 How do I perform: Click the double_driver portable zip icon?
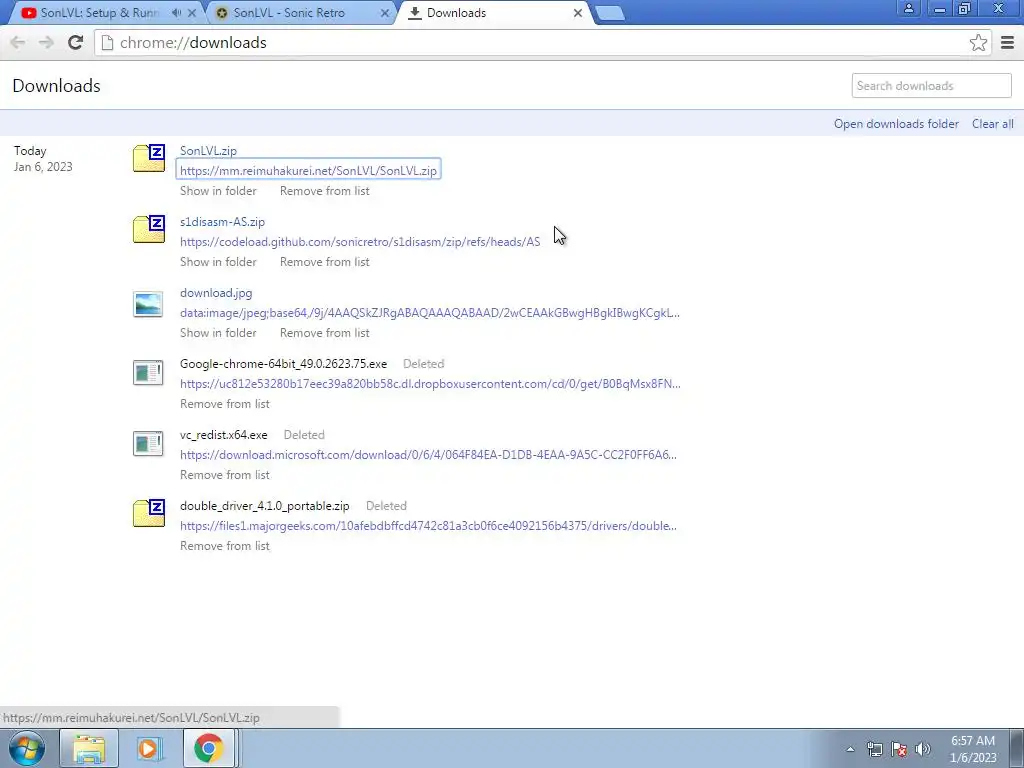(149, 513)
